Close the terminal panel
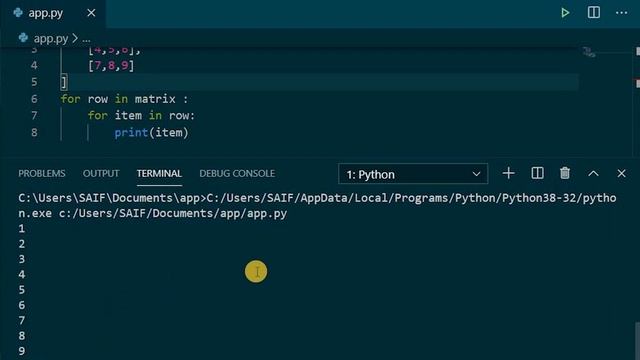Screen dimensions: 640x360 [x=621, y=173]
